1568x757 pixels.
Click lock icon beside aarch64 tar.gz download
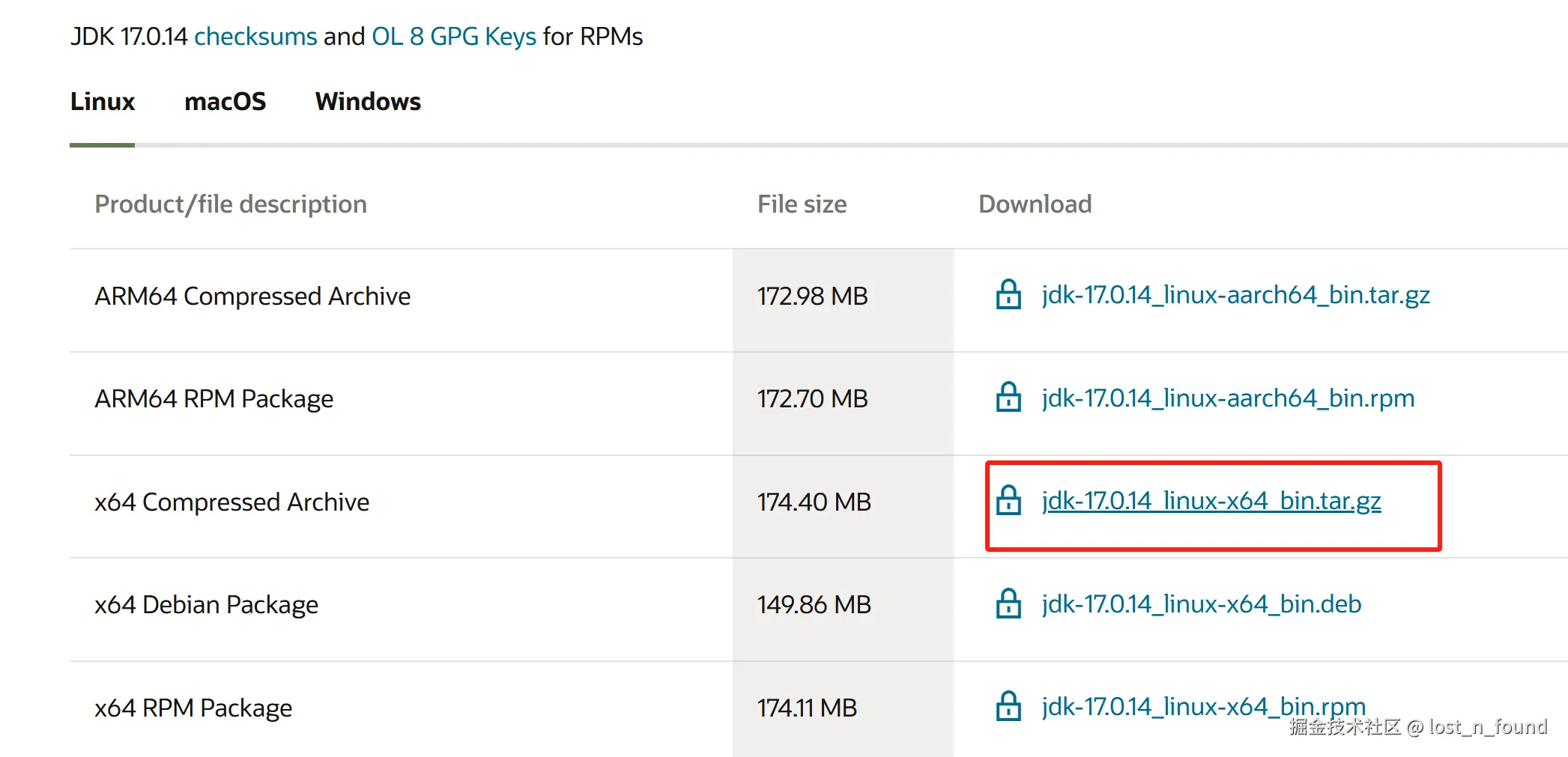pyautogui.click(x=1008, y=295)
